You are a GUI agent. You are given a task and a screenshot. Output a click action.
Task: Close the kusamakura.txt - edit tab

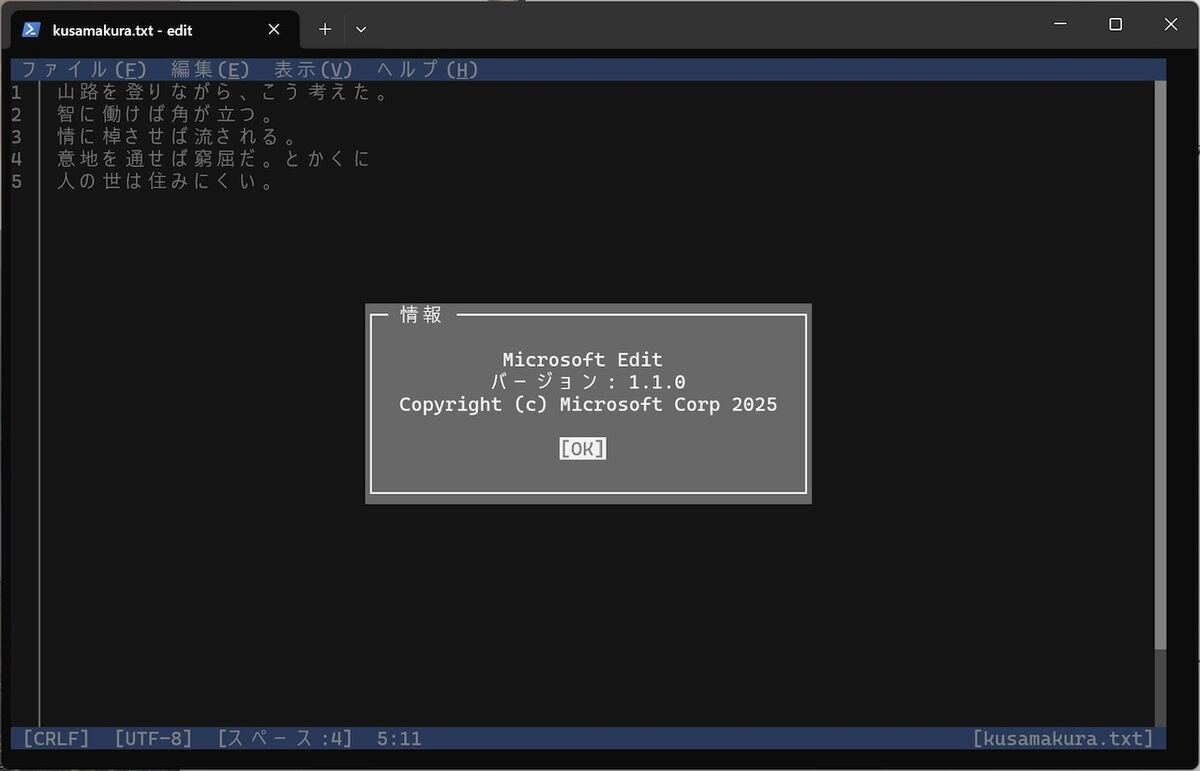coord(274,30)
